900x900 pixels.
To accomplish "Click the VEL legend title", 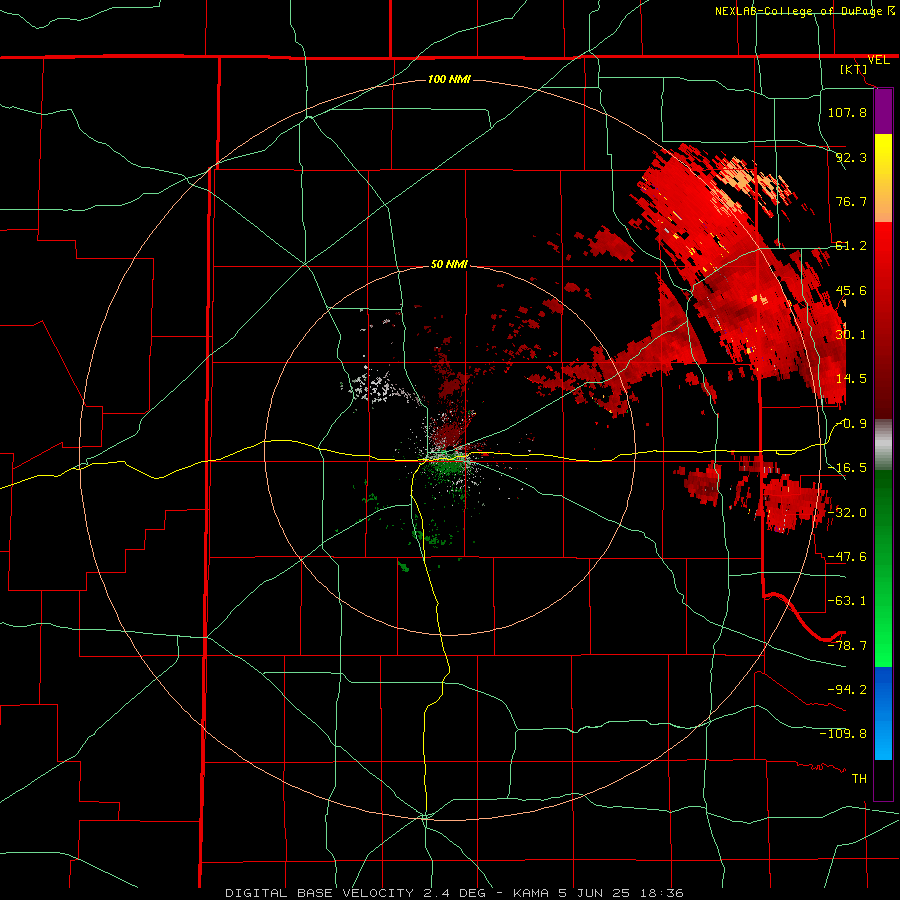I will pyautogui.click(x=878, y=60).
